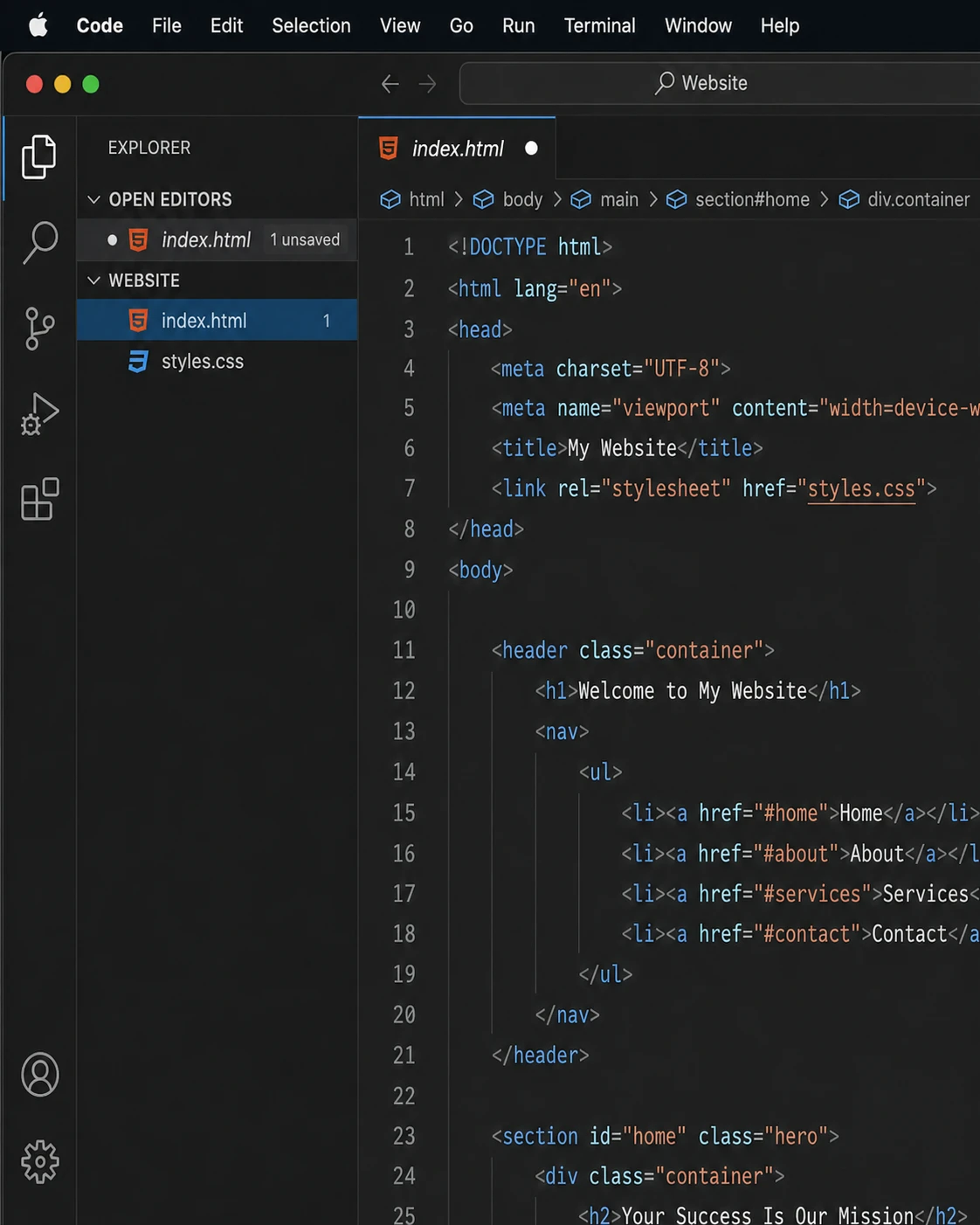Select index.html in the WEBSITE folder
Image resolution: width=980 pixels, height=1225 pixels.
(x=217, y=321)
